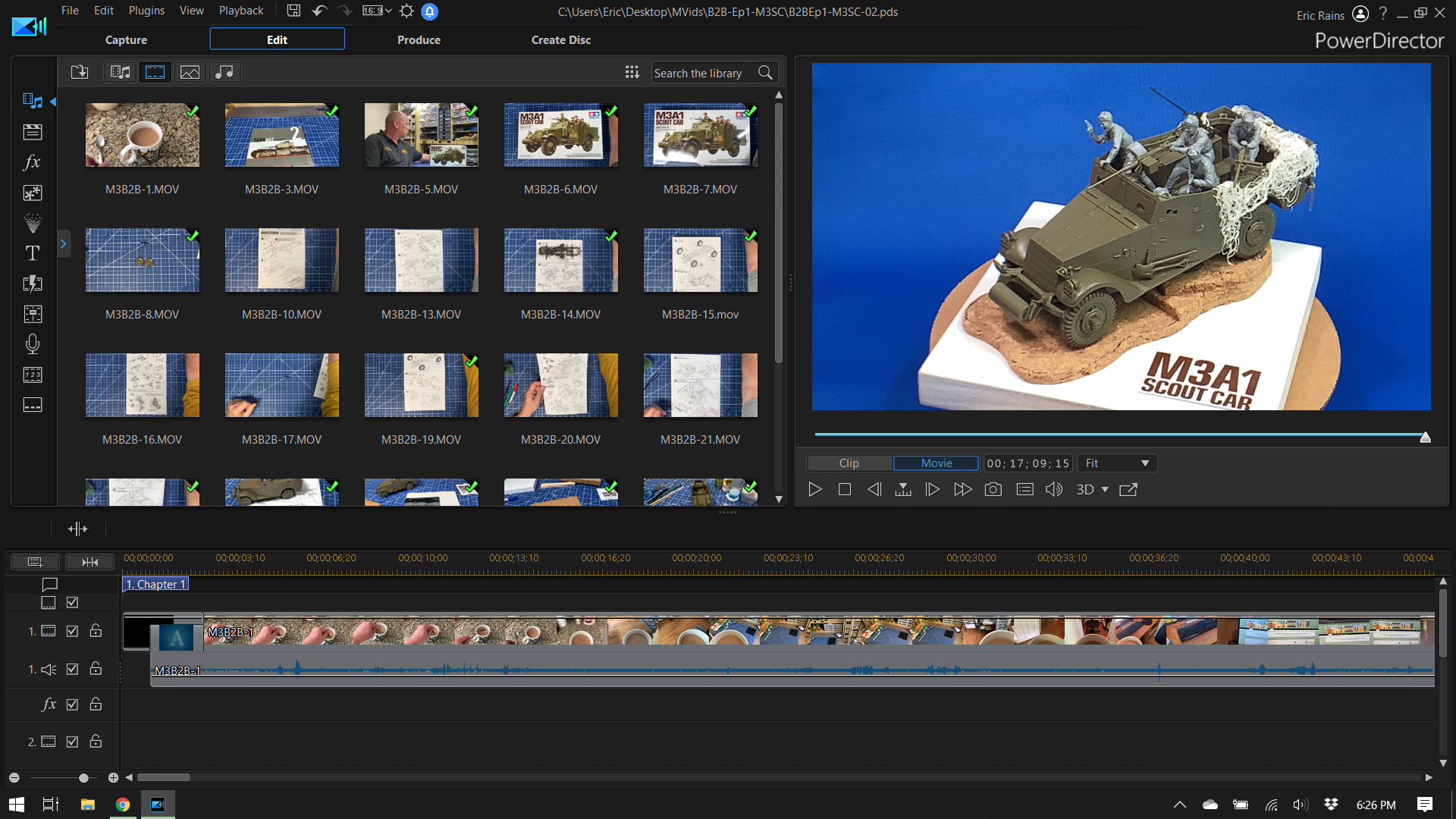Image resolution: width=1456 pixels, height=819 pixels.
Task: Open preferences gear icon
Action: tap(406, 11)
